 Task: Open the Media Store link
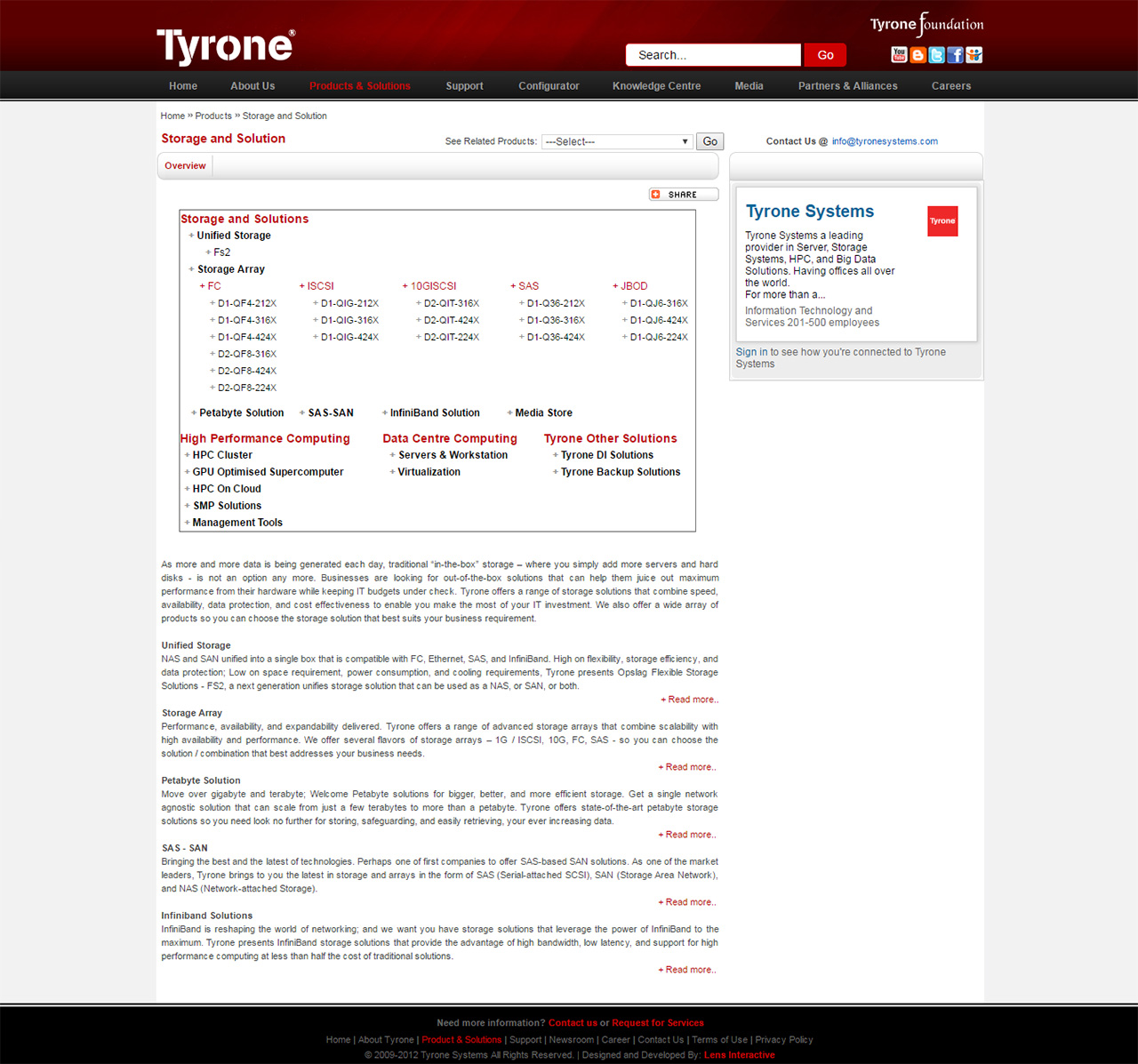click(543, 413)
